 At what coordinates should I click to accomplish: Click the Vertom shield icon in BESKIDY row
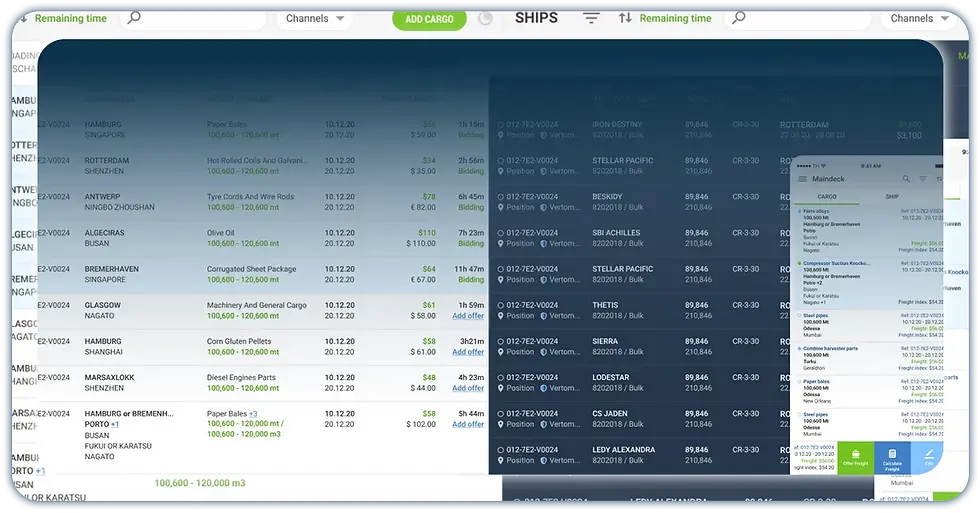[544, 207]
